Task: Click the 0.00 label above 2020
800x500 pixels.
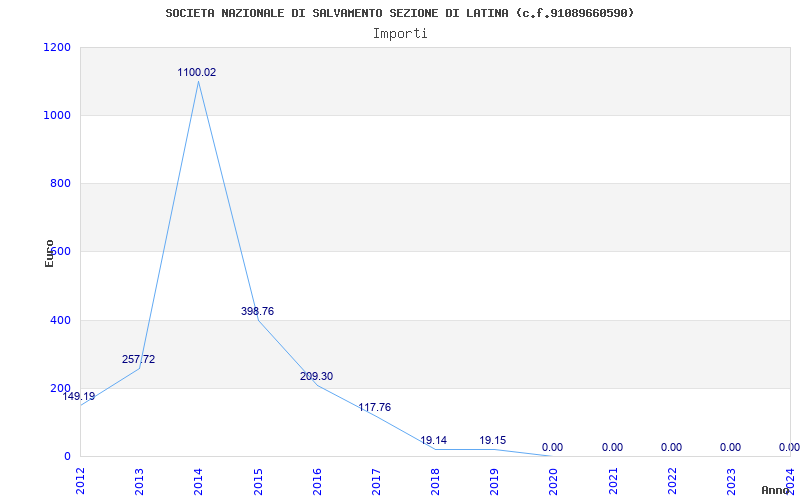Action: click(x=552, y=447)
